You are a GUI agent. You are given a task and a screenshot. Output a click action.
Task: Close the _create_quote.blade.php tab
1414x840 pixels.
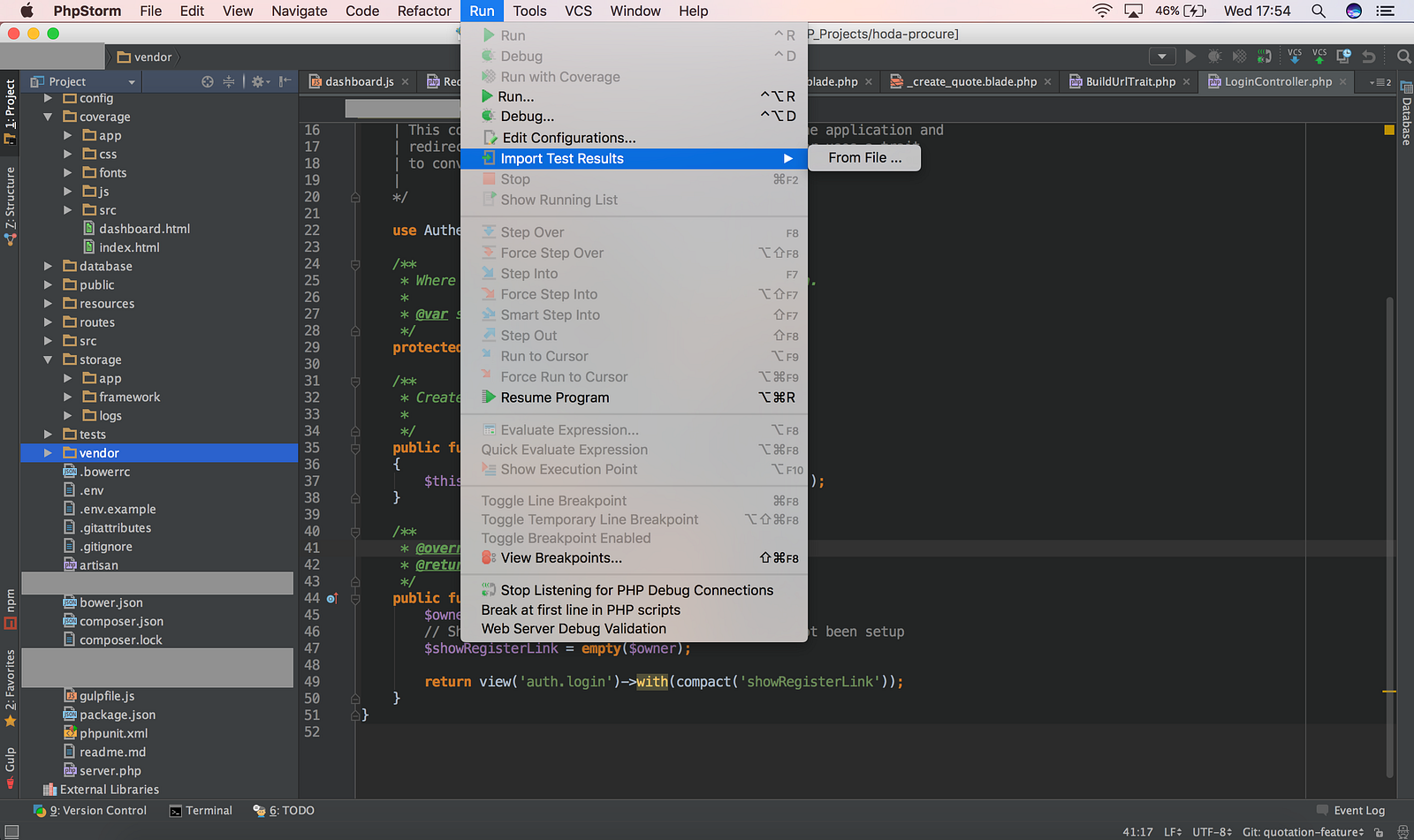point(1047,82)
